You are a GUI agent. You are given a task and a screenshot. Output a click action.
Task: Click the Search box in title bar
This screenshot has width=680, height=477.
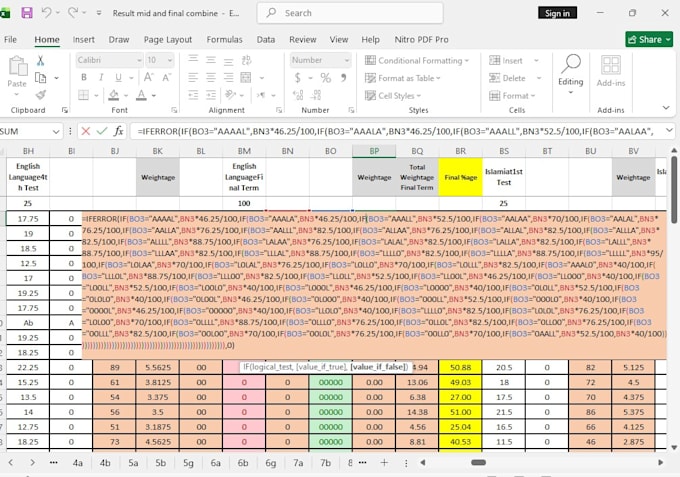(x=350, y=13)
